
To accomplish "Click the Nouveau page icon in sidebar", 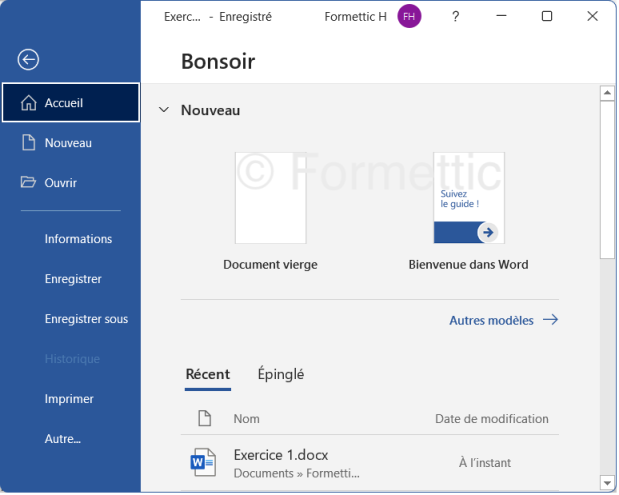I will (28, 143).
